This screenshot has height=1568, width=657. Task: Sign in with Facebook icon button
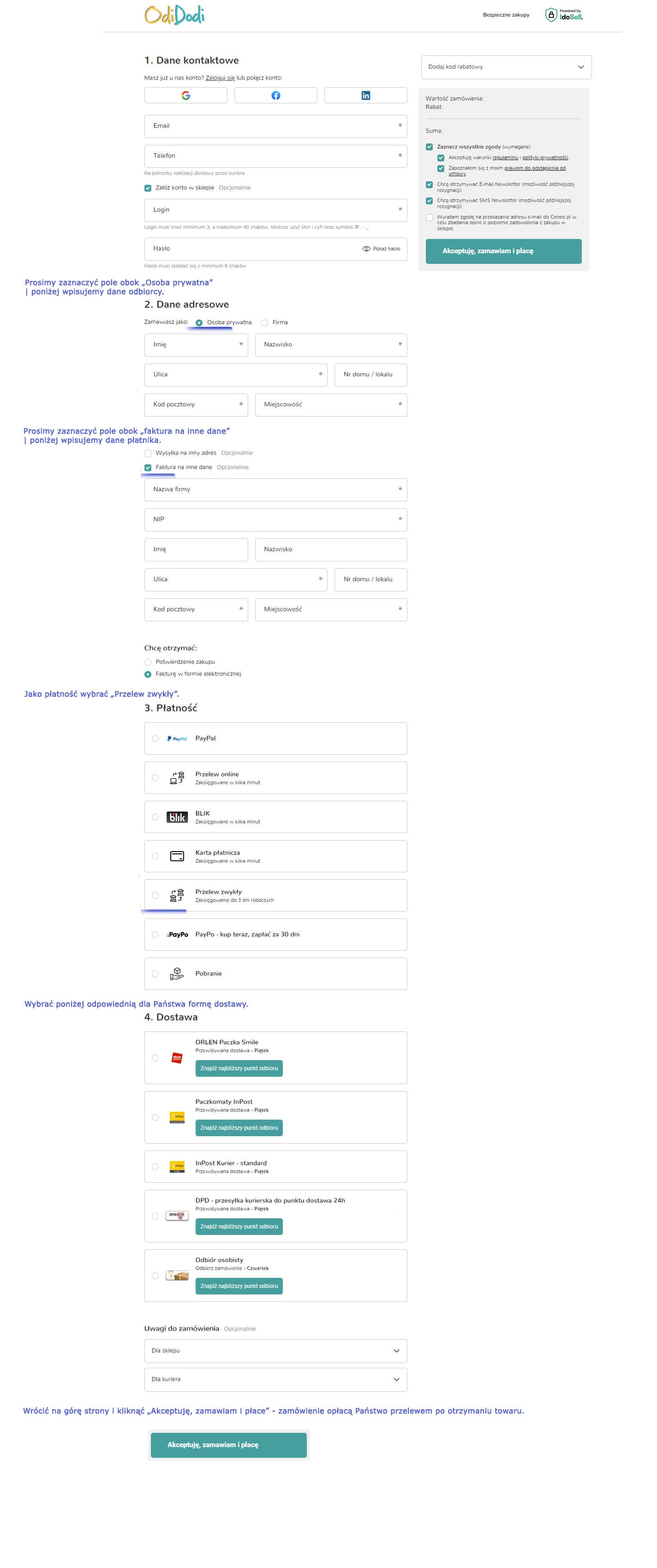pyautogui.click(x=276, y=95)
